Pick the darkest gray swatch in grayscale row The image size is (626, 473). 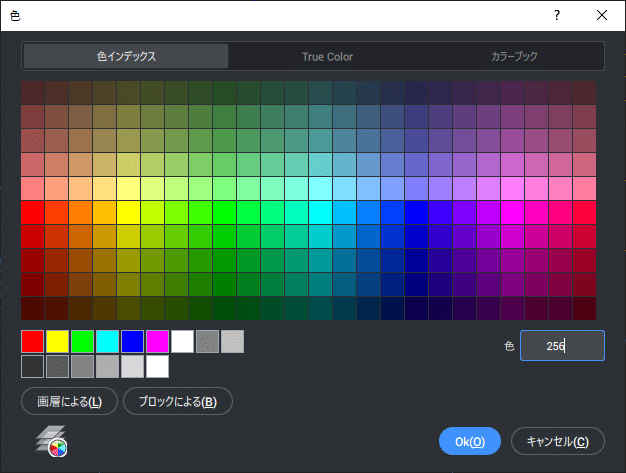click(x=32, y=366)
